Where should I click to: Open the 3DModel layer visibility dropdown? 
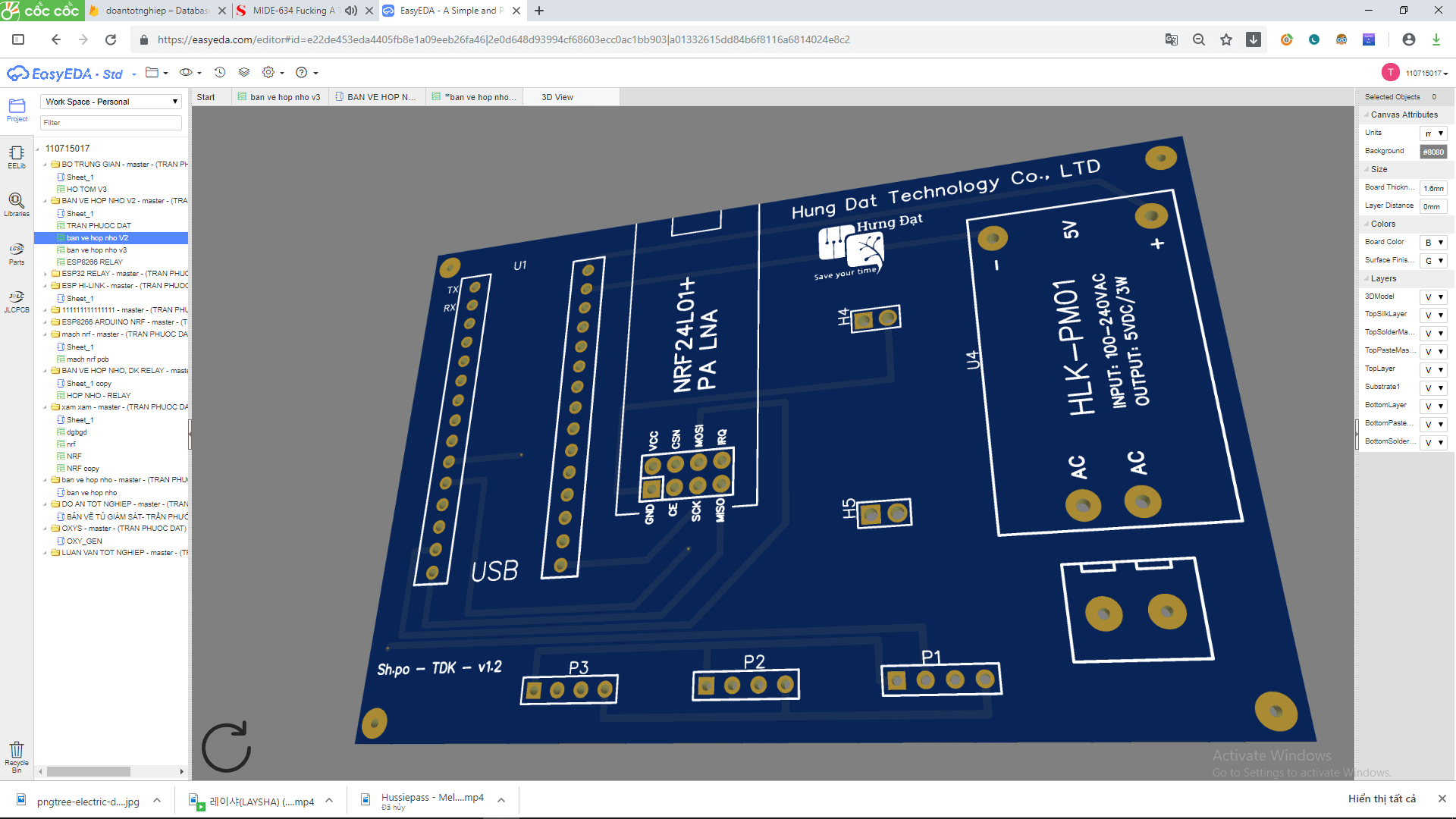[x=1434, y=297]
